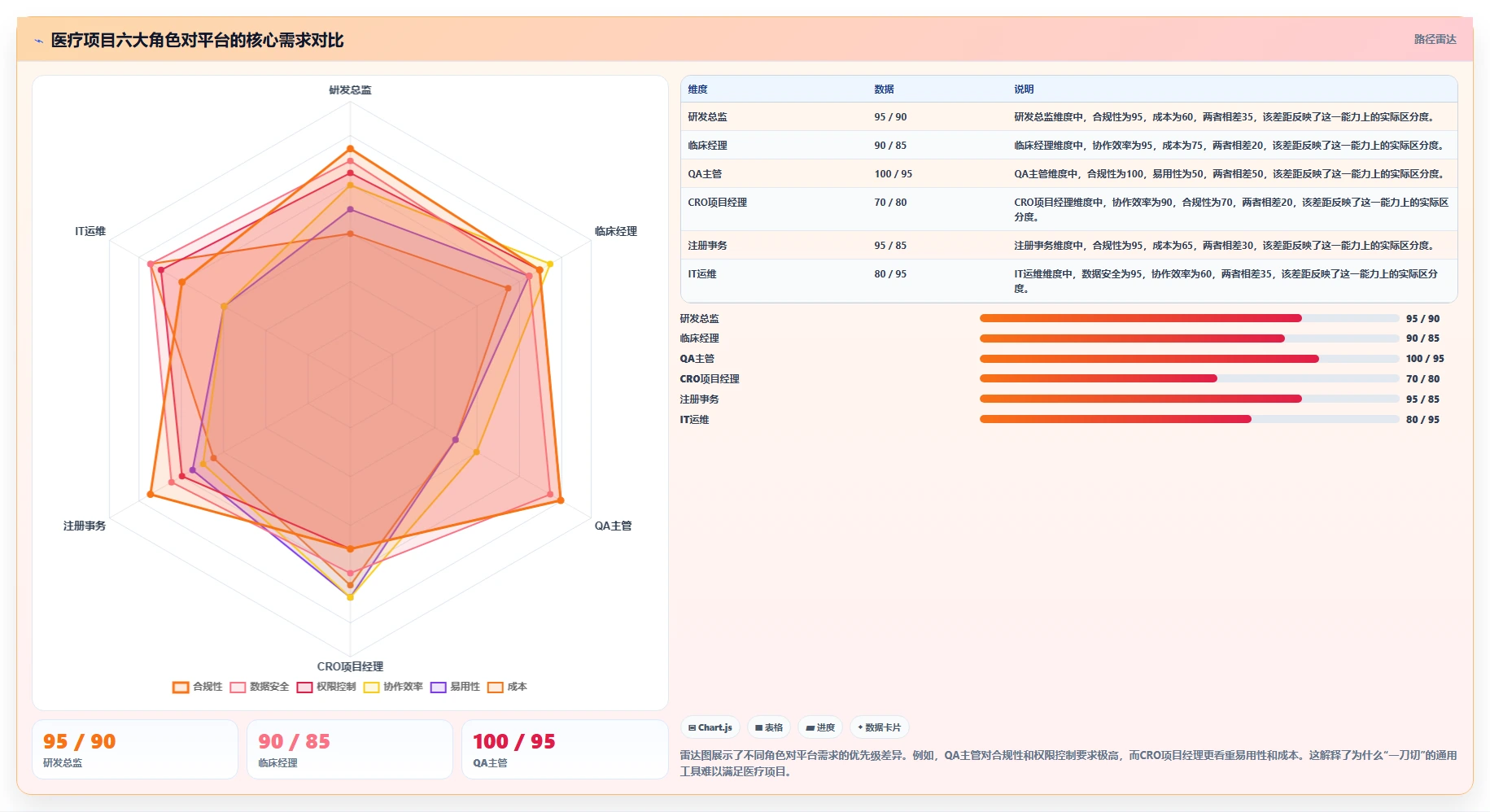Screen dimensions: 1490x812
Task: Click the 100 / 95 progress bar value
Action: (x=1425, y=359)
